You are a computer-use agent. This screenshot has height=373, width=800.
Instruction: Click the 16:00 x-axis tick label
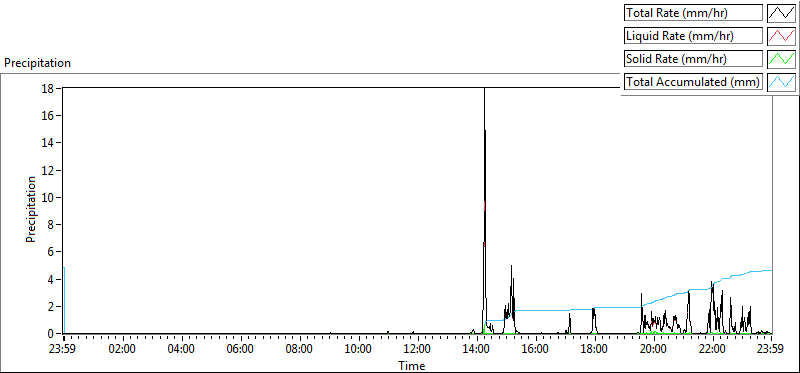pos(536,350)
